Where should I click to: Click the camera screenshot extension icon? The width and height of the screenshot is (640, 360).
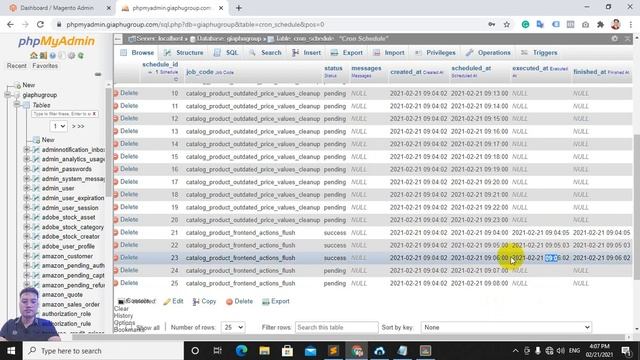[585, 24]
